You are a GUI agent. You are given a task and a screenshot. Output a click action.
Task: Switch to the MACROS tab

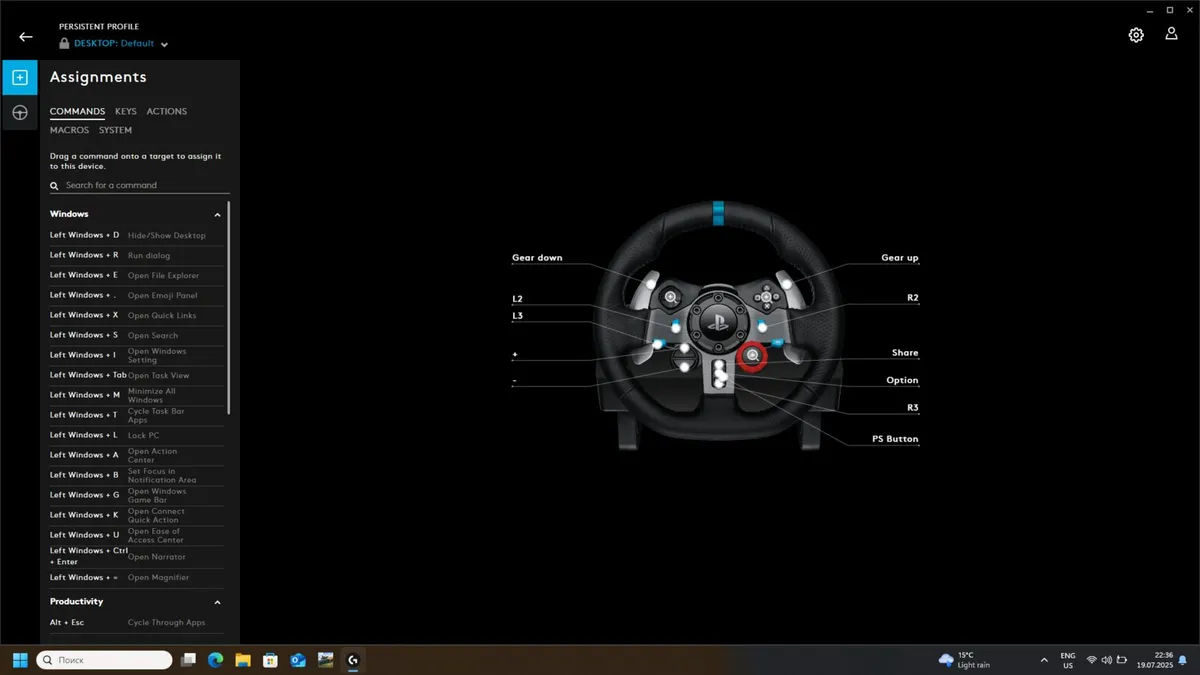click(x=69, y=130)
